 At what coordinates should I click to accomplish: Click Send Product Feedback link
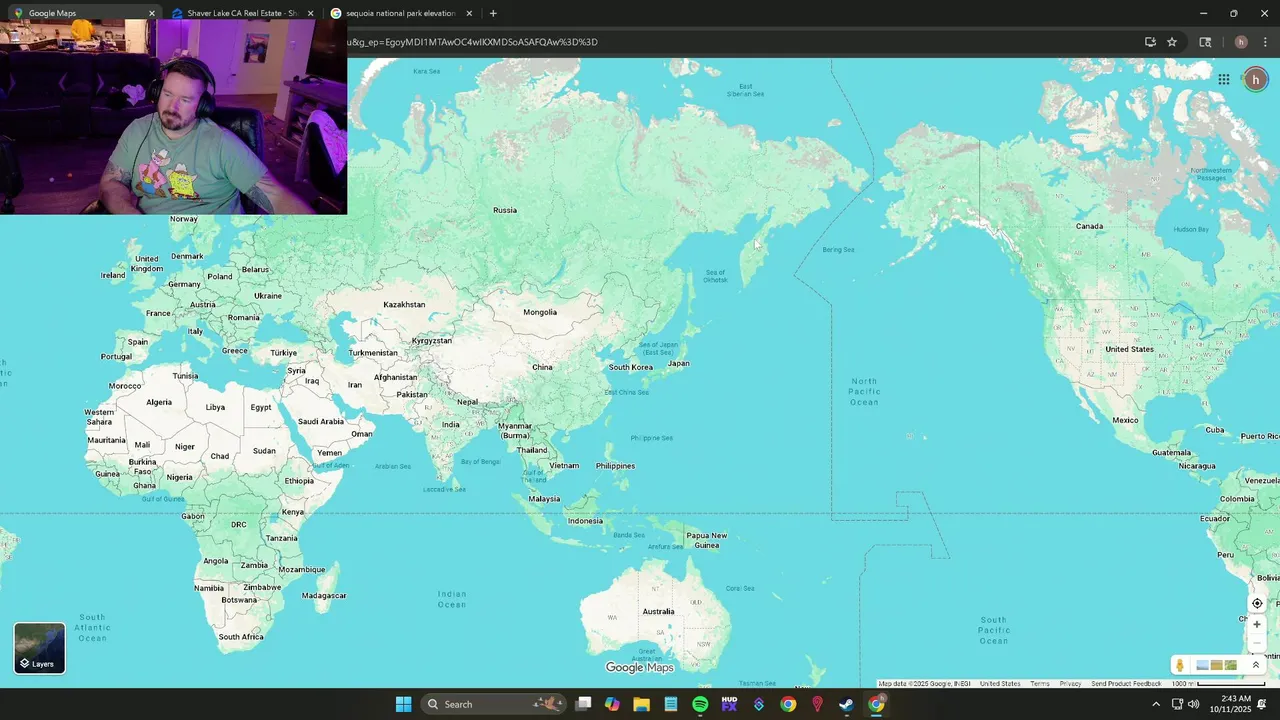coord(1126,684)
